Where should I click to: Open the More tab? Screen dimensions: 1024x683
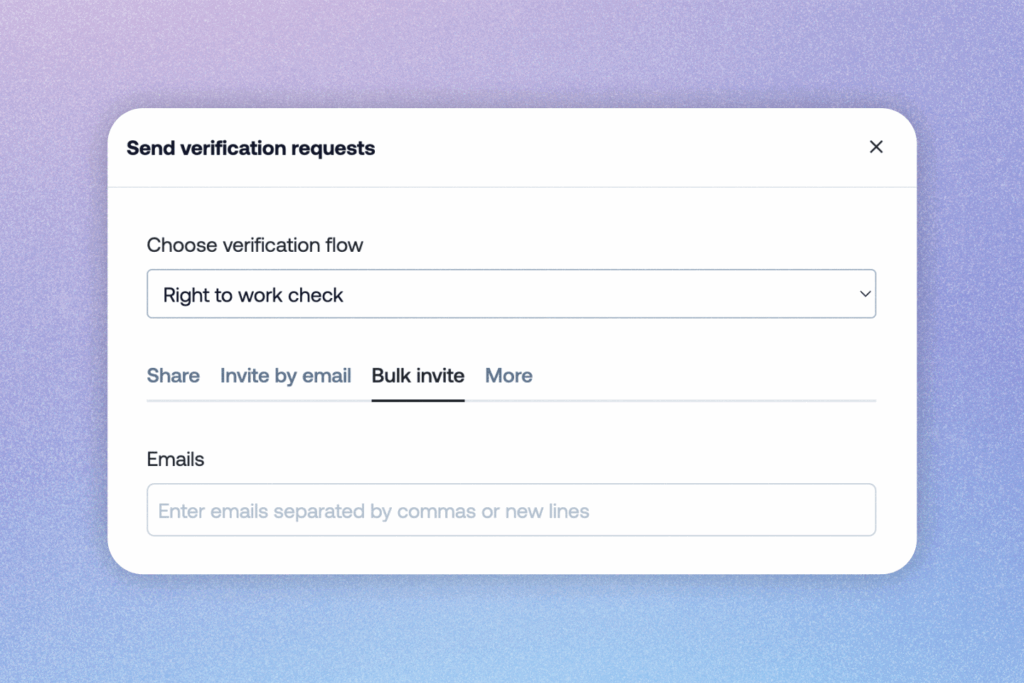508,376
